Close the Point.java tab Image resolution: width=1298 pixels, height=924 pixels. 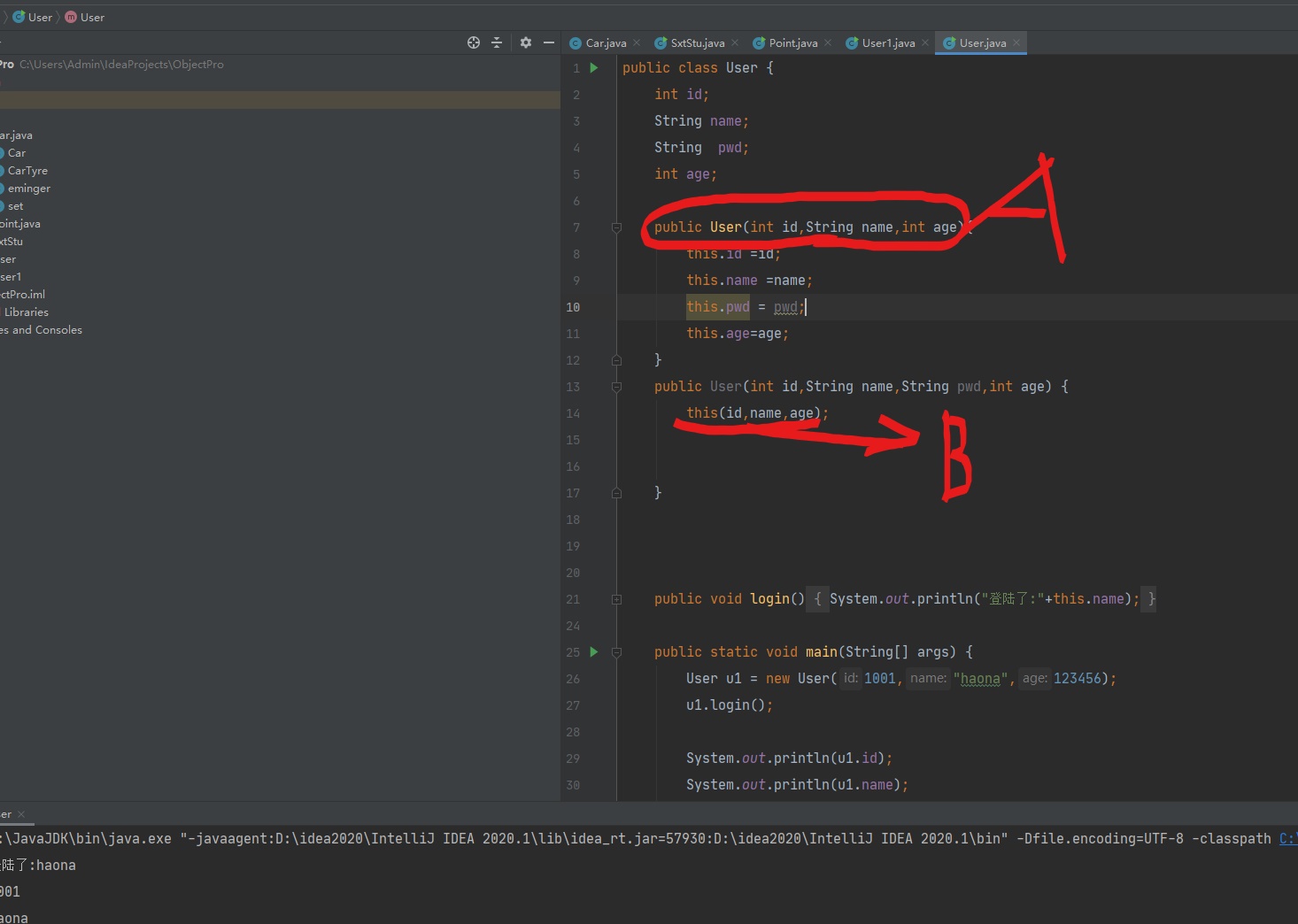pyautogui.click(x=828, y=42)
